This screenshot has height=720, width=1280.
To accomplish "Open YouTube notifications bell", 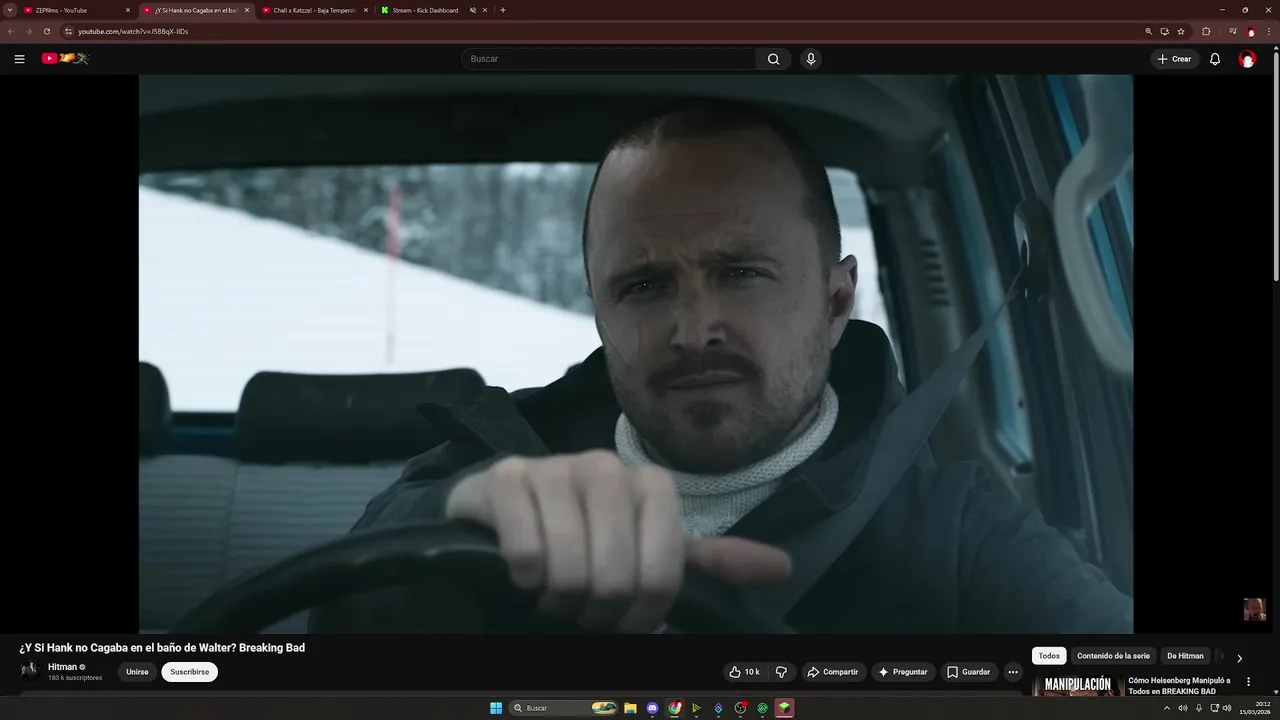I will coord(1215,59).
